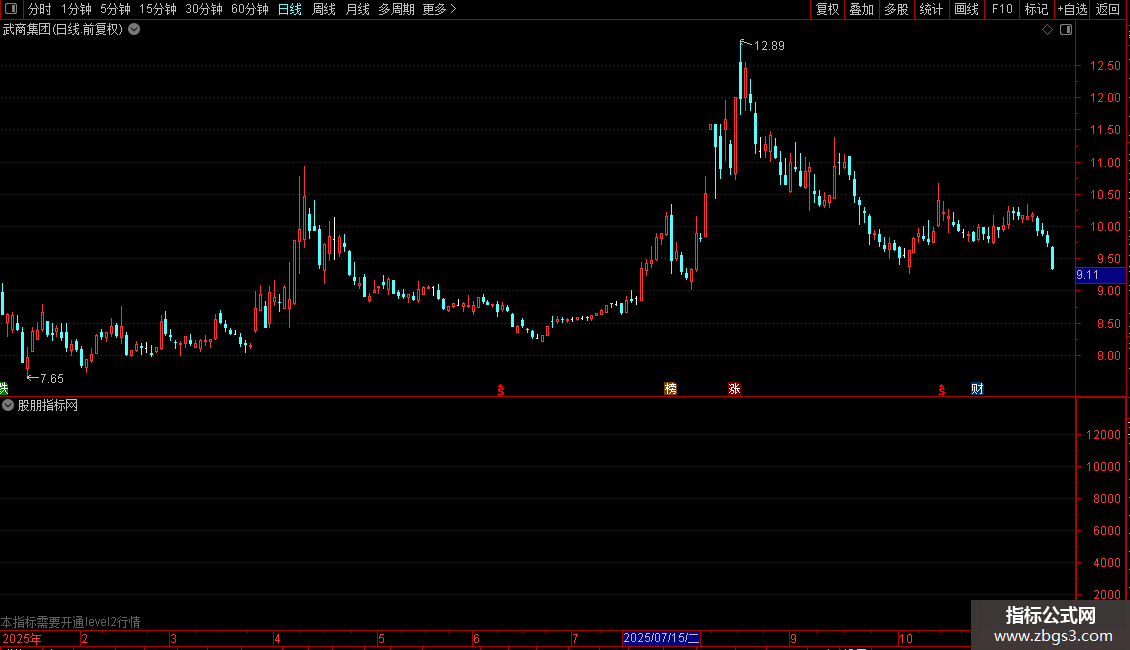Click the 叠加 overlay button
The image size is (1130, 650).
click(861, 9)
